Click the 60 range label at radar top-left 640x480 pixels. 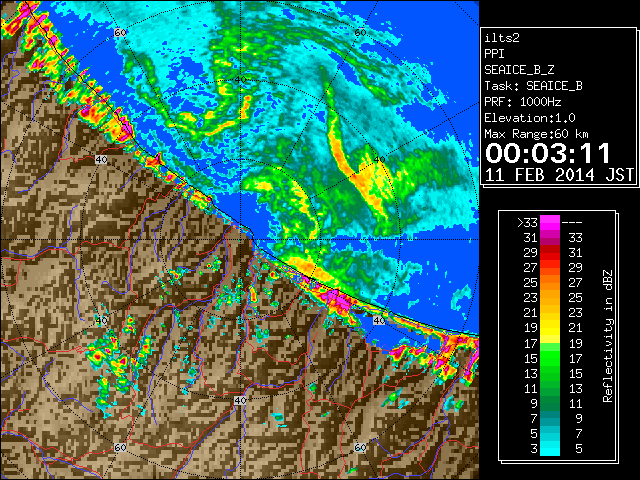[120, 33]
